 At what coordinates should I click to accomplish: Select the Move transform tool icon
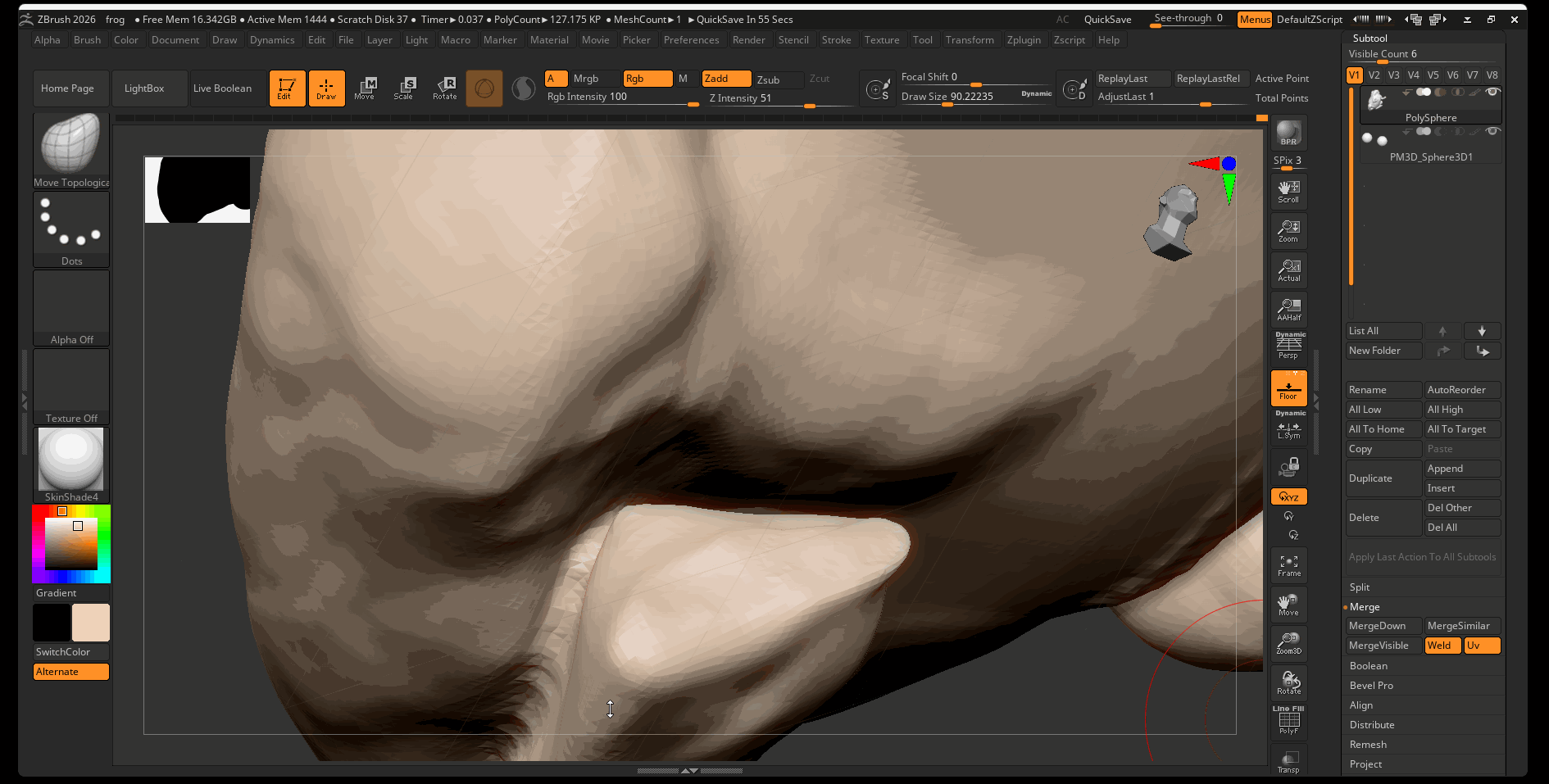click(x=365, y=88)
